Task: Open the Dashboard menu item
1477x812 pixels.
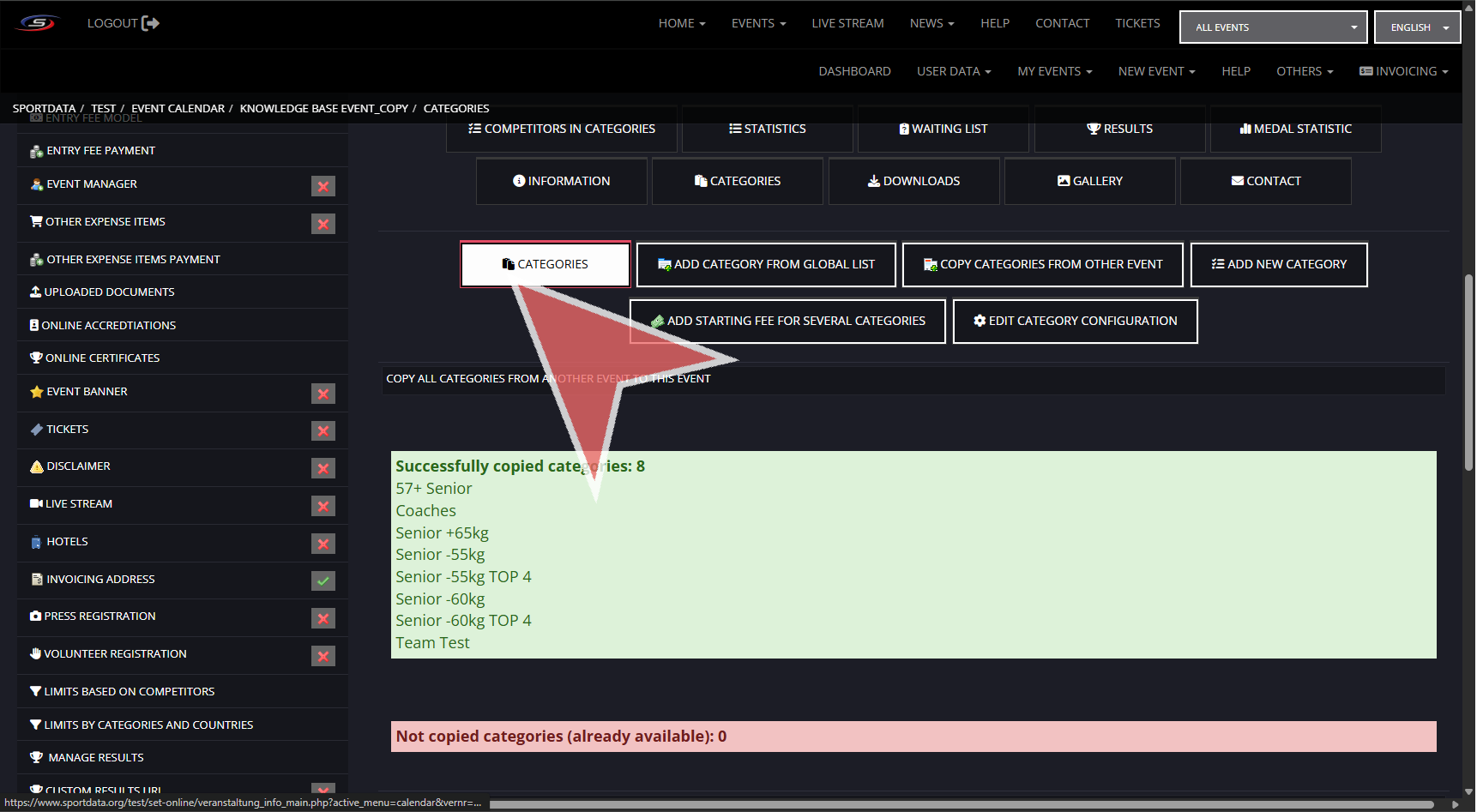Action: point(854,71)
